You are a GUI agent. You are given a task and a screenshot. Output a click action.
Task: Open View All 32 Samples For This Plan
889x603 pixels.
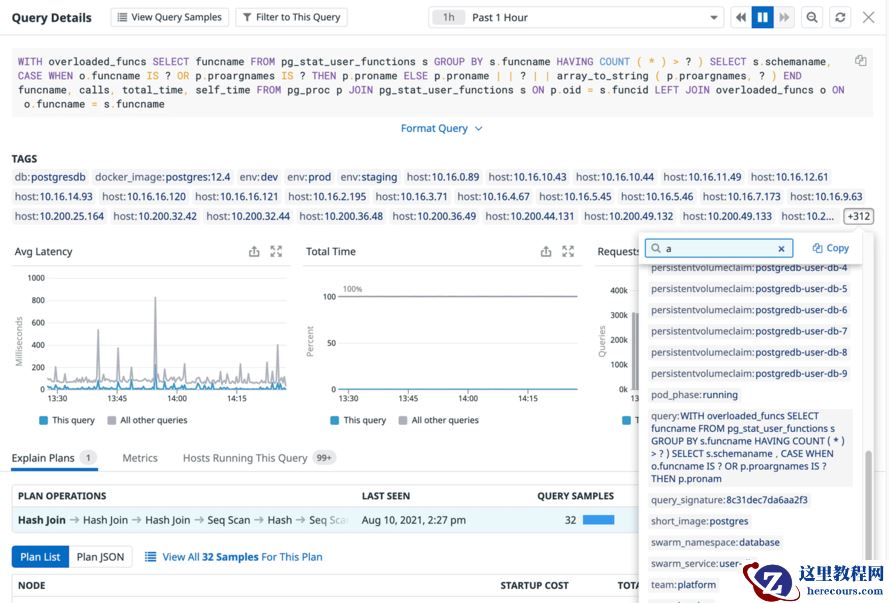pyautogui.click(x=234, y=557)
